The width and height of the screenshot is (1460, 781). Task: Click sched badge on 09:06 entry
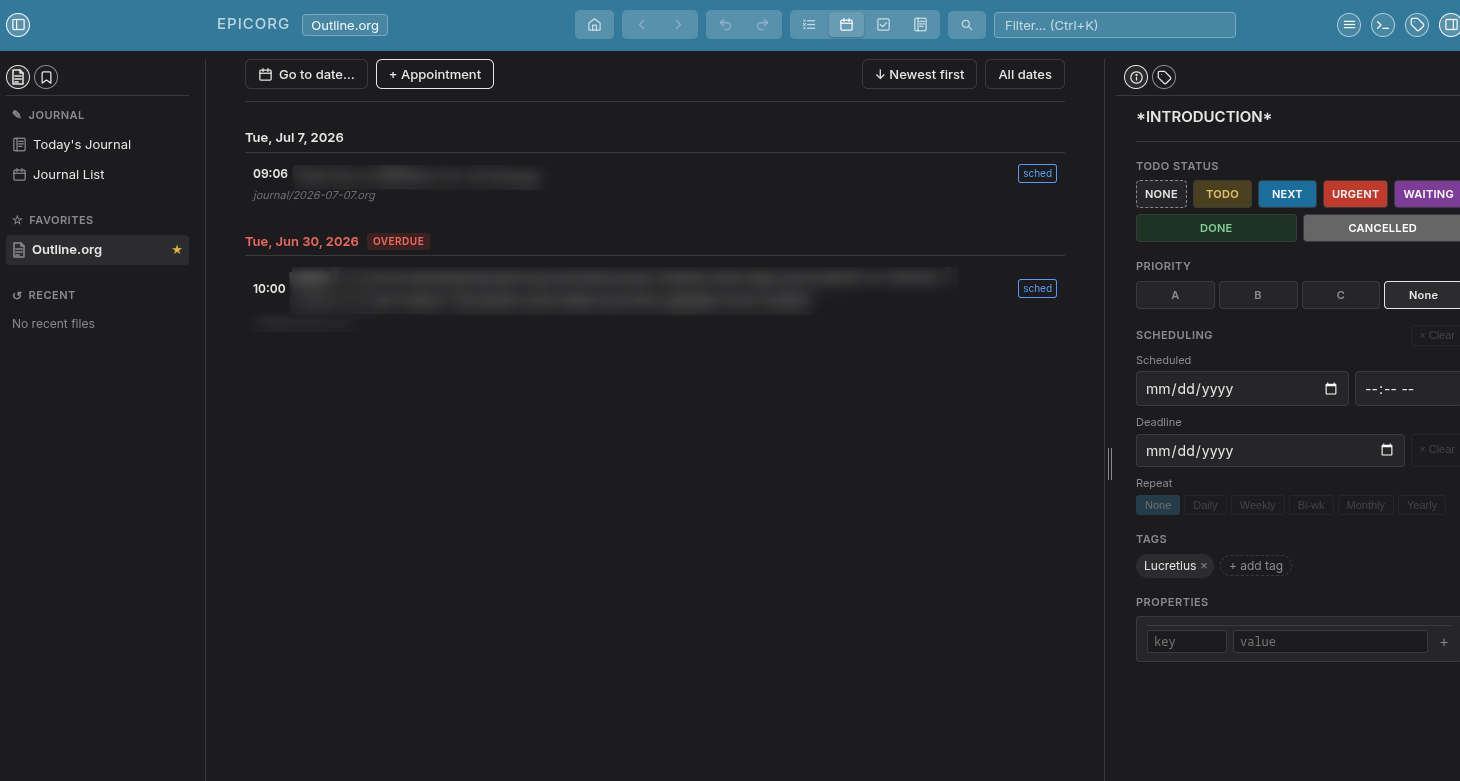1037,174
